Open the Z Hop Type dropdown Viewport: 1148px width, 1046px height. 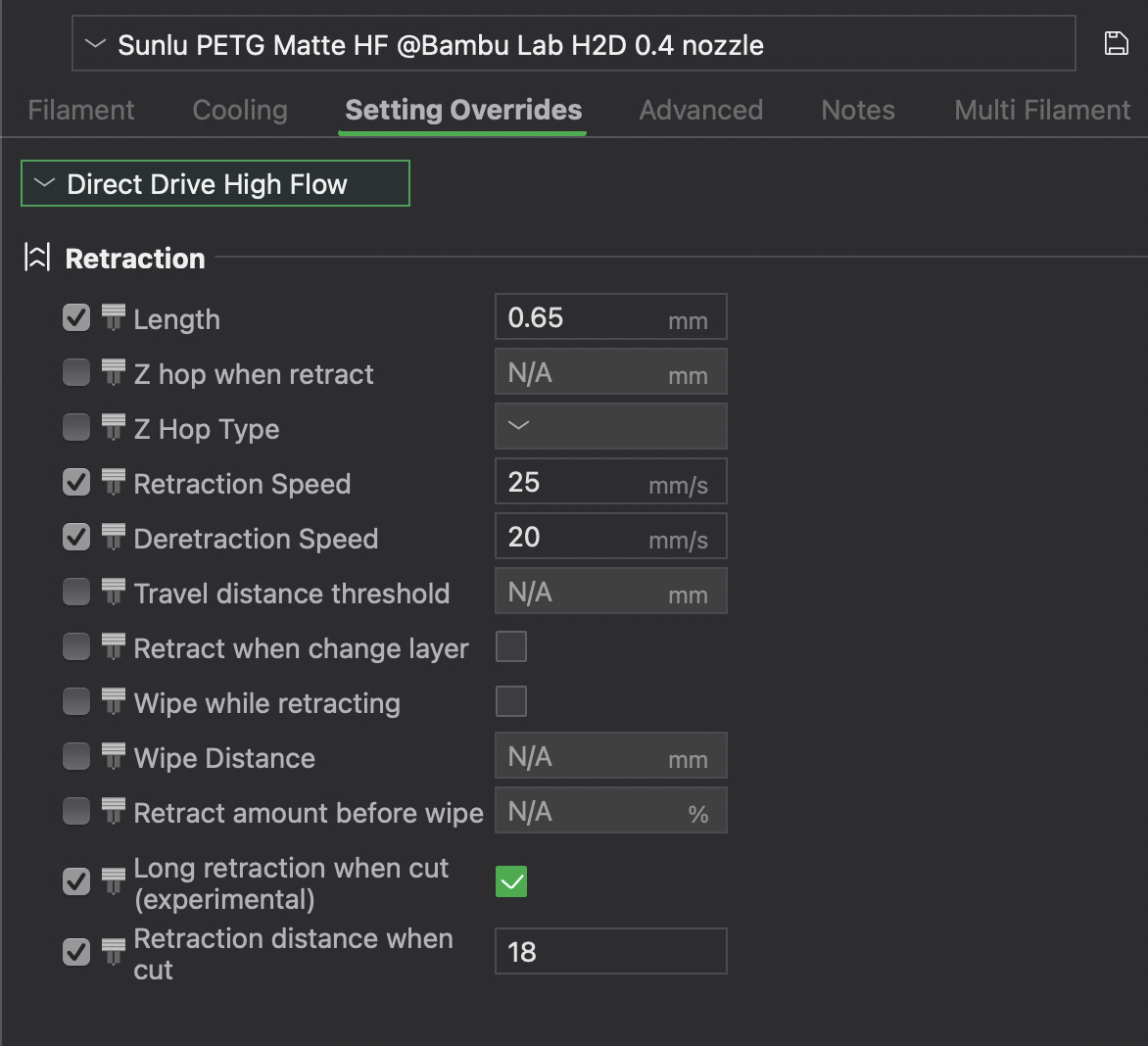click(610, 426)
